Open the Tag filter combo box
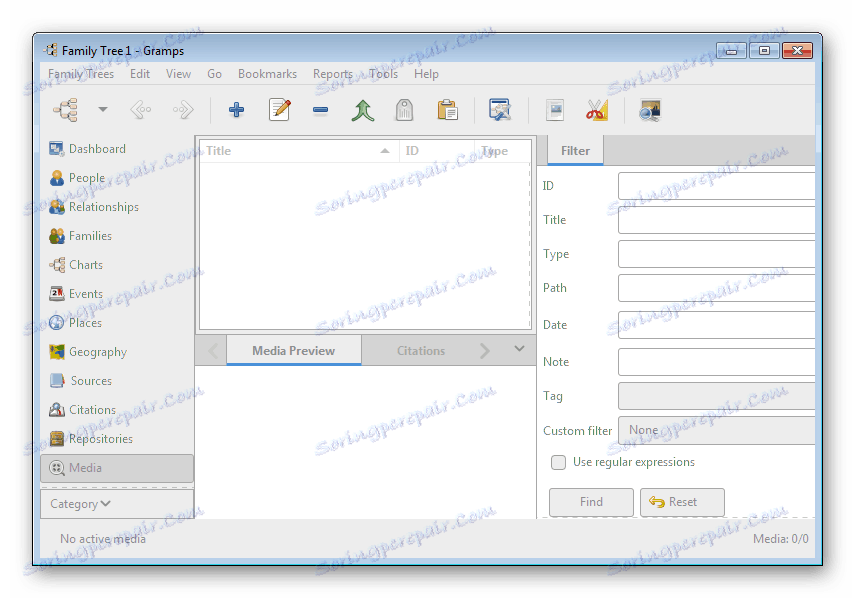 coord(716,396)
